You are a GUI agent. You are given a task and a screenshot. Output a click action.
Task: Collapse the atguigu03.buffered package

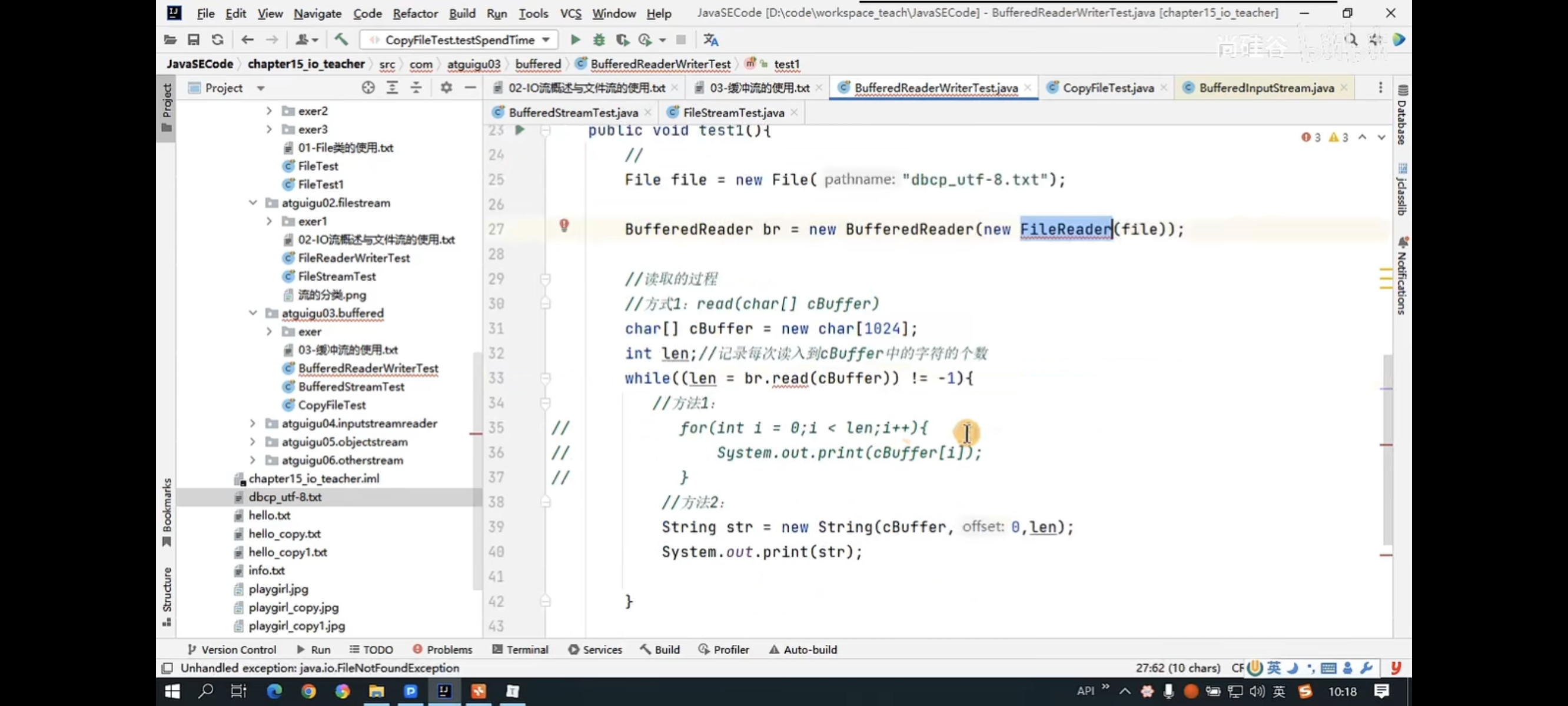click(x=253, y=314)
